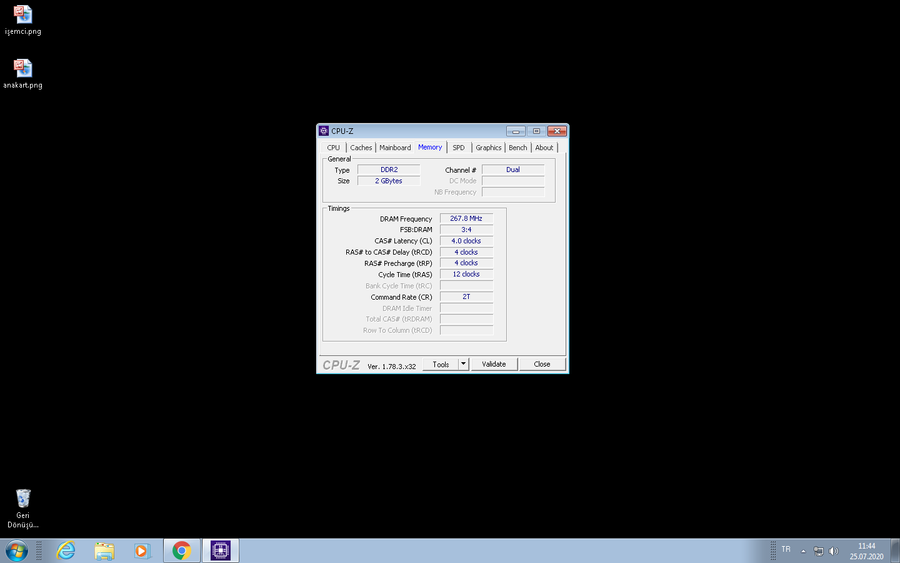This screenshot has height=563, width=900.
Task: Click the DDR2 type field
Action: 389,170
